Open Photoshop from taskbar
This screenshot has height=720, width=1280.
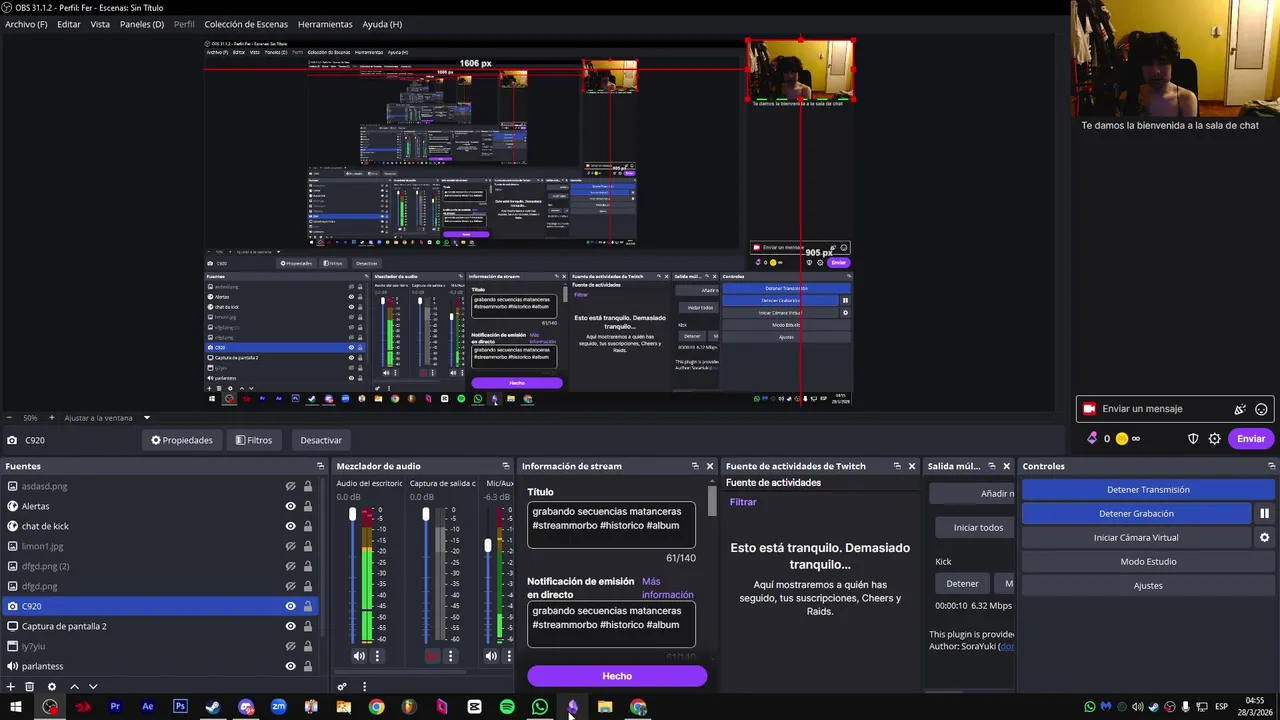tap(180, 707)
